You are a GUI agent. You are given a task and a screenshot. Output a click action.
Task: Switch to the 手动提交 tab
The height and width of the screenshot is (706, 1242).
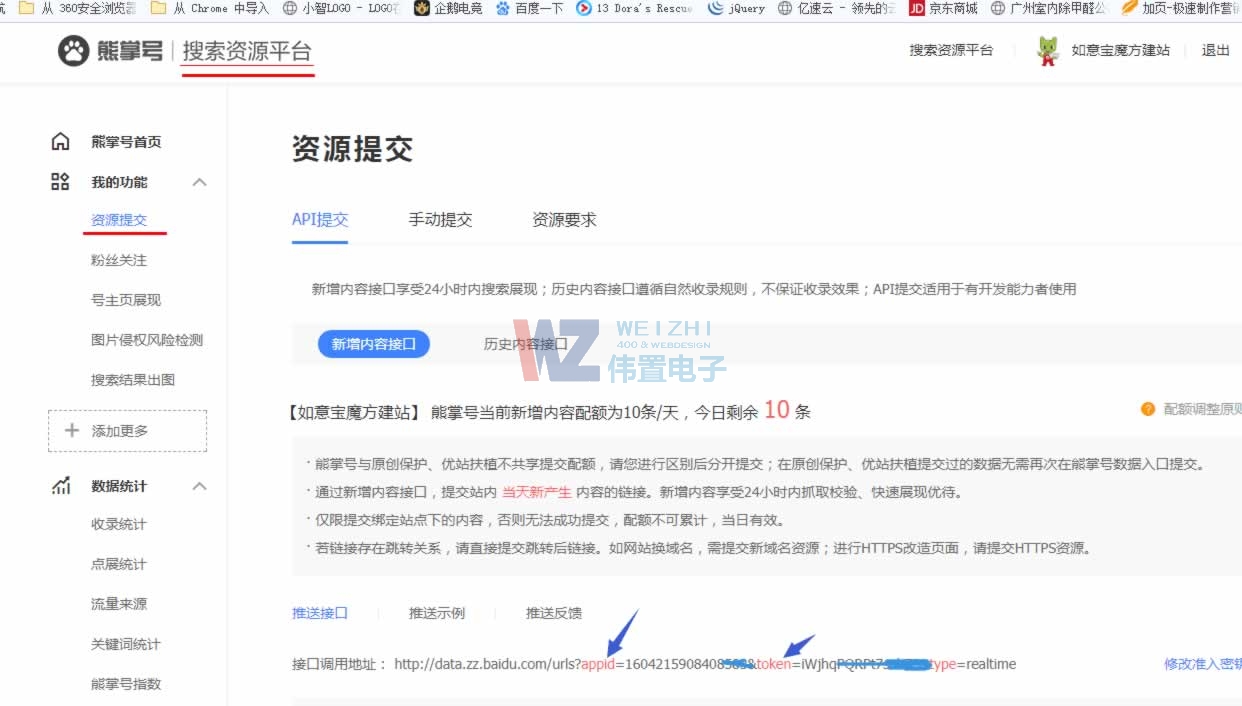[x=440, y=220]
